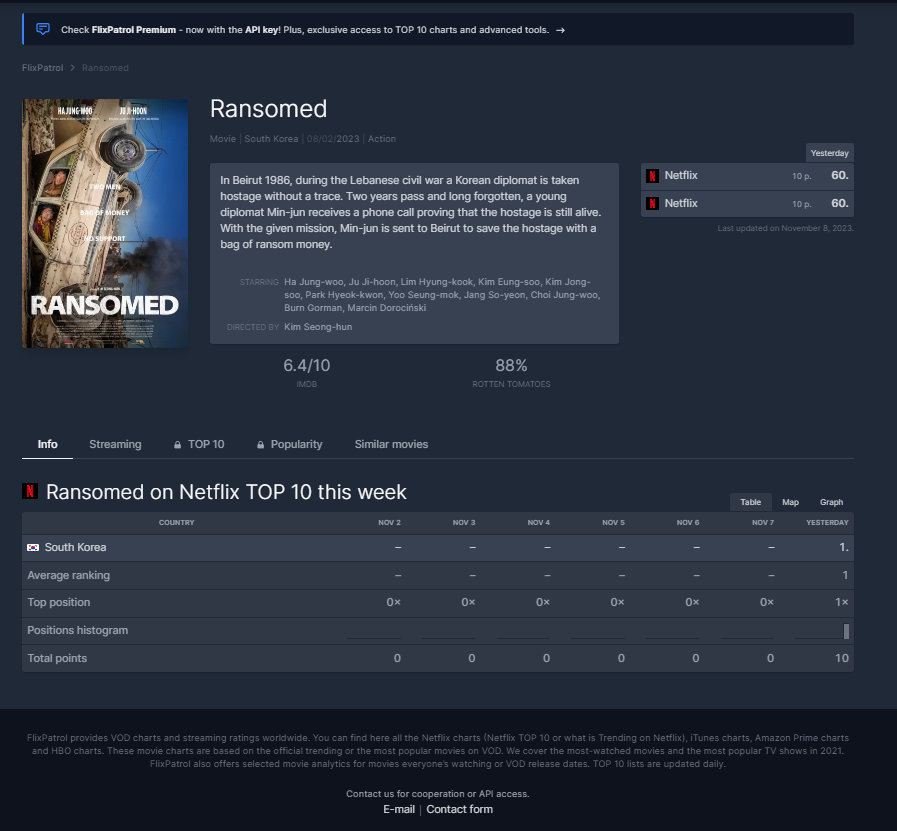Click the 6.4/10 IMDB rating

pyautogui.click(x=307, y=365)
